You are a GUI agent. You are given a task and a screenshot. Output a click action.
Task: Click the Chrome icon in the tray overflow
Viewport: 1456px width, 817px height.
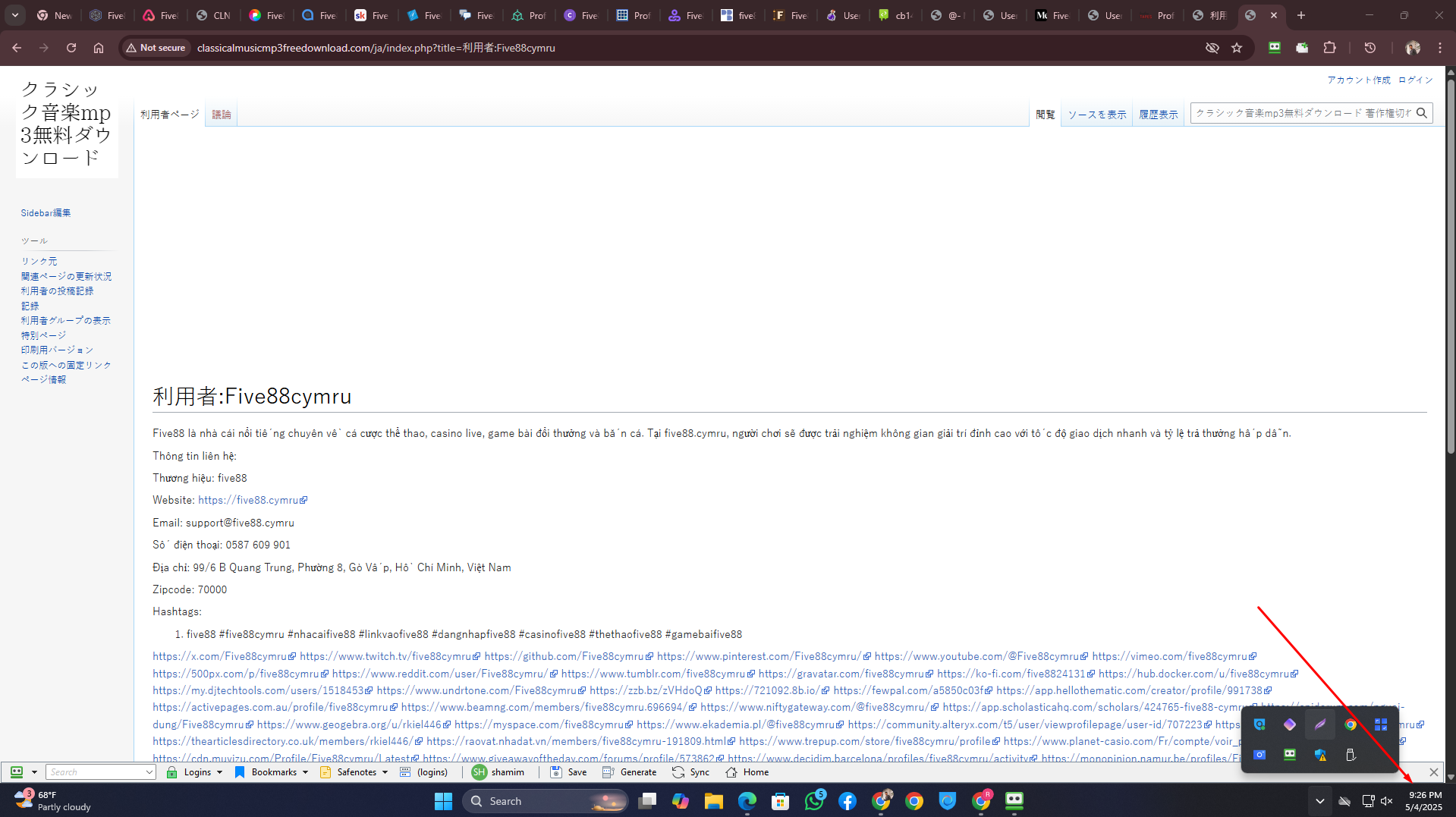(1351, 724)
